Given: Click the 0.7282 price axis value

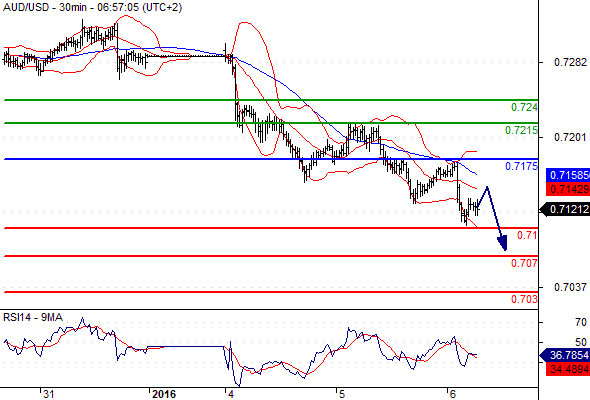Looking at the screenshot, I should [x=570, y=62].
